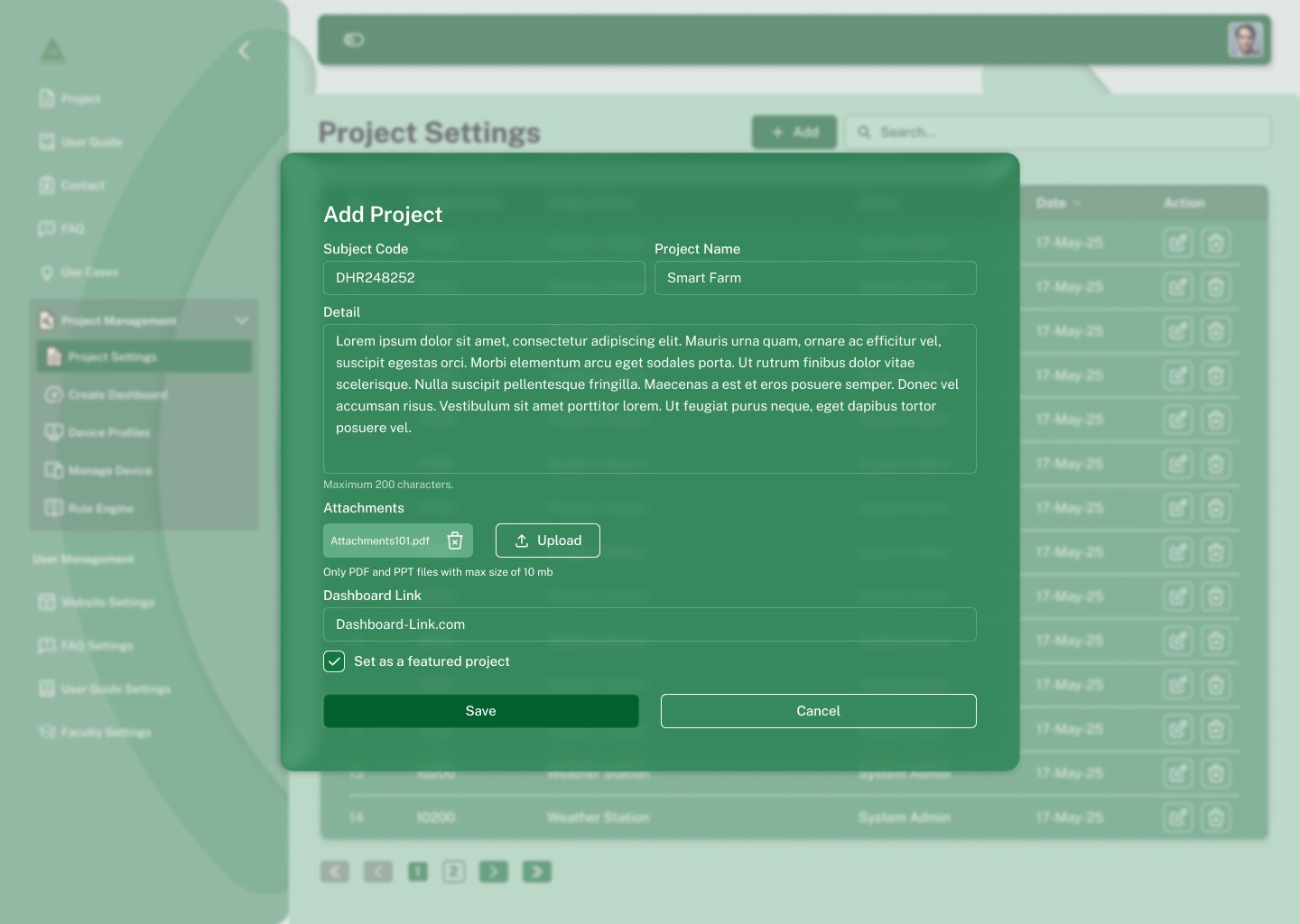Go to Manage Device
Screen dimensions: 1300x924
pyautogui.click(x=98, y=470)
